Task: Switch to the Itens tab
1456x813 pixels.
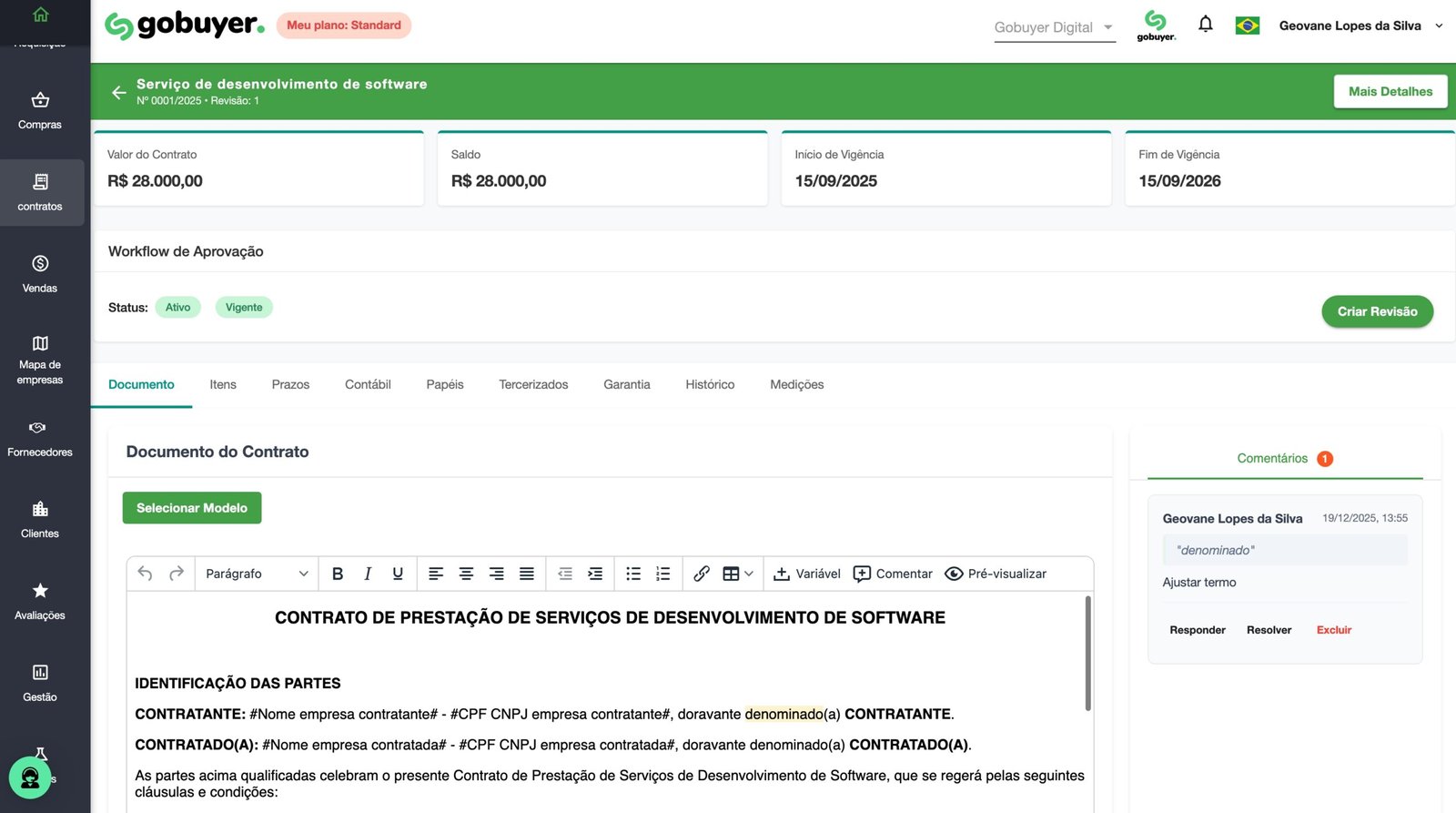Action: click(223, 384)
